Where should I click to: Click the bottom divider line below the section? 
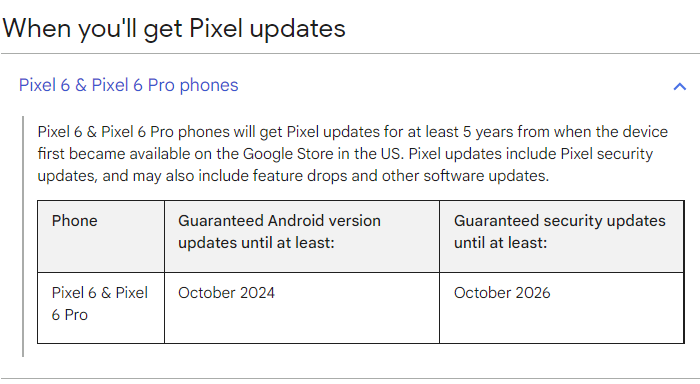click(350, 379)
